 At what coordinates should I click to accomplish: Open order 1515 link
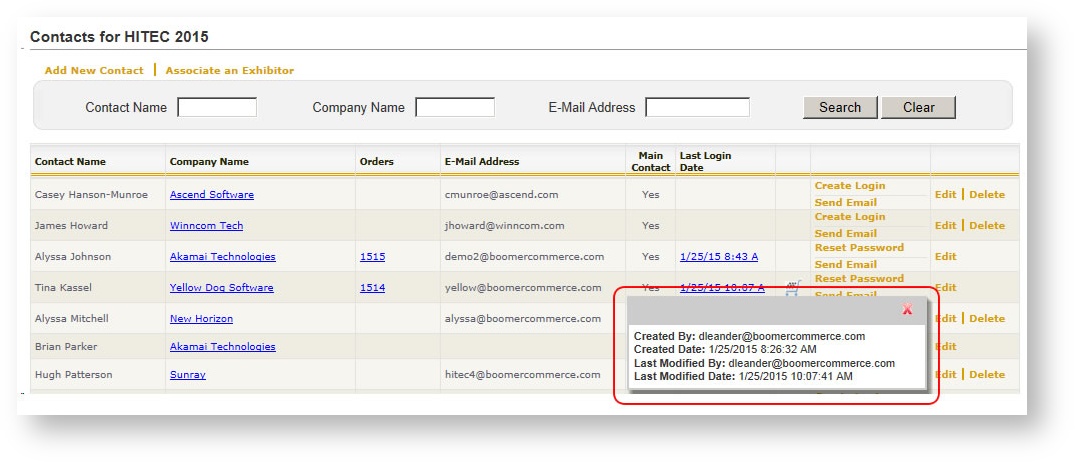point(372,257)
